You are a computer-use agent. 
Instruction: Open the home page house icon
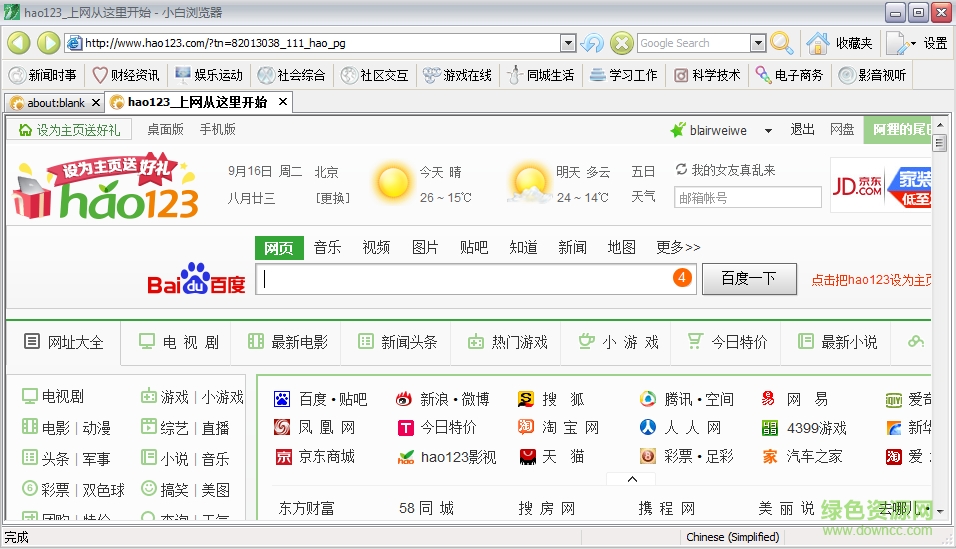pyautogui.click(x=817, y=43)
